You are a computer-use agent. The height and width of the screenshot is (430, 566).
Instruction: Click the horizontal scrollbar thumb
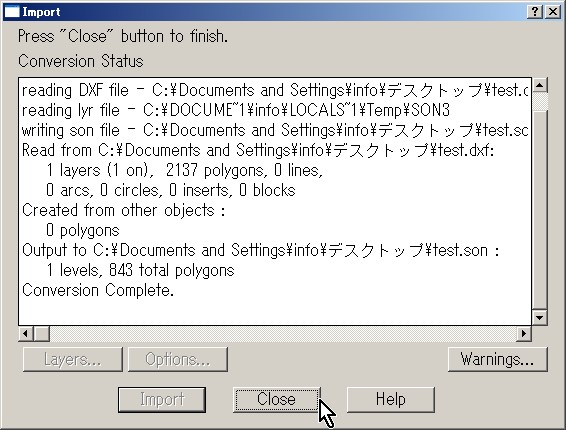click(x=42, y=333)
